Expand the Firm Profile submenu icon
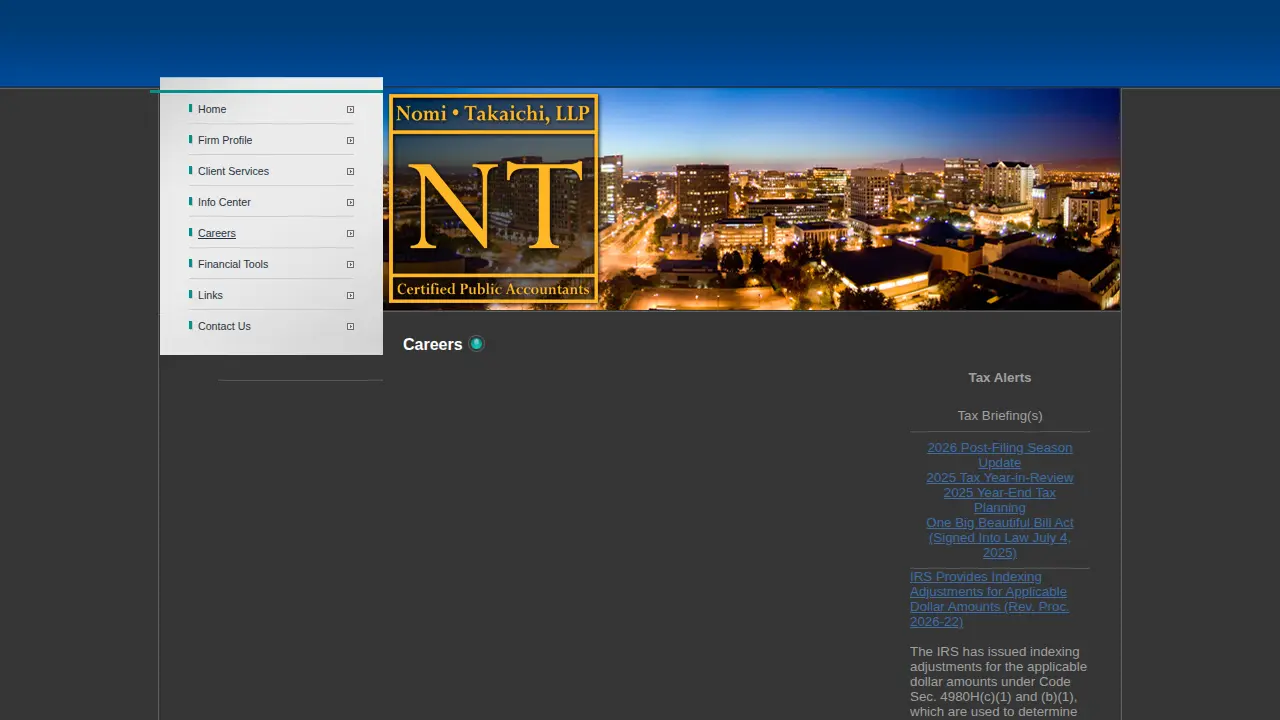This screenshot has height=720, width=1280. (350, 141)
